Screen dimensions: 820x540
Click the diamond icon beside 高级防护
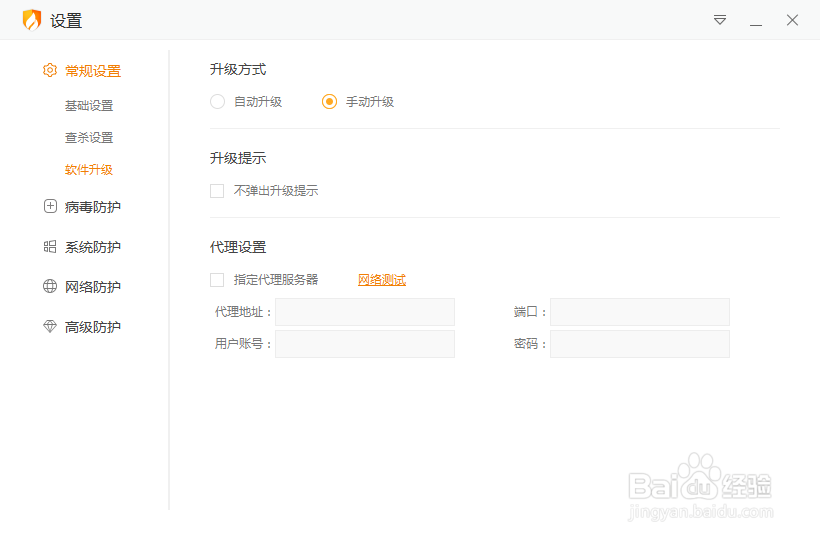click(x=50, y=327)
